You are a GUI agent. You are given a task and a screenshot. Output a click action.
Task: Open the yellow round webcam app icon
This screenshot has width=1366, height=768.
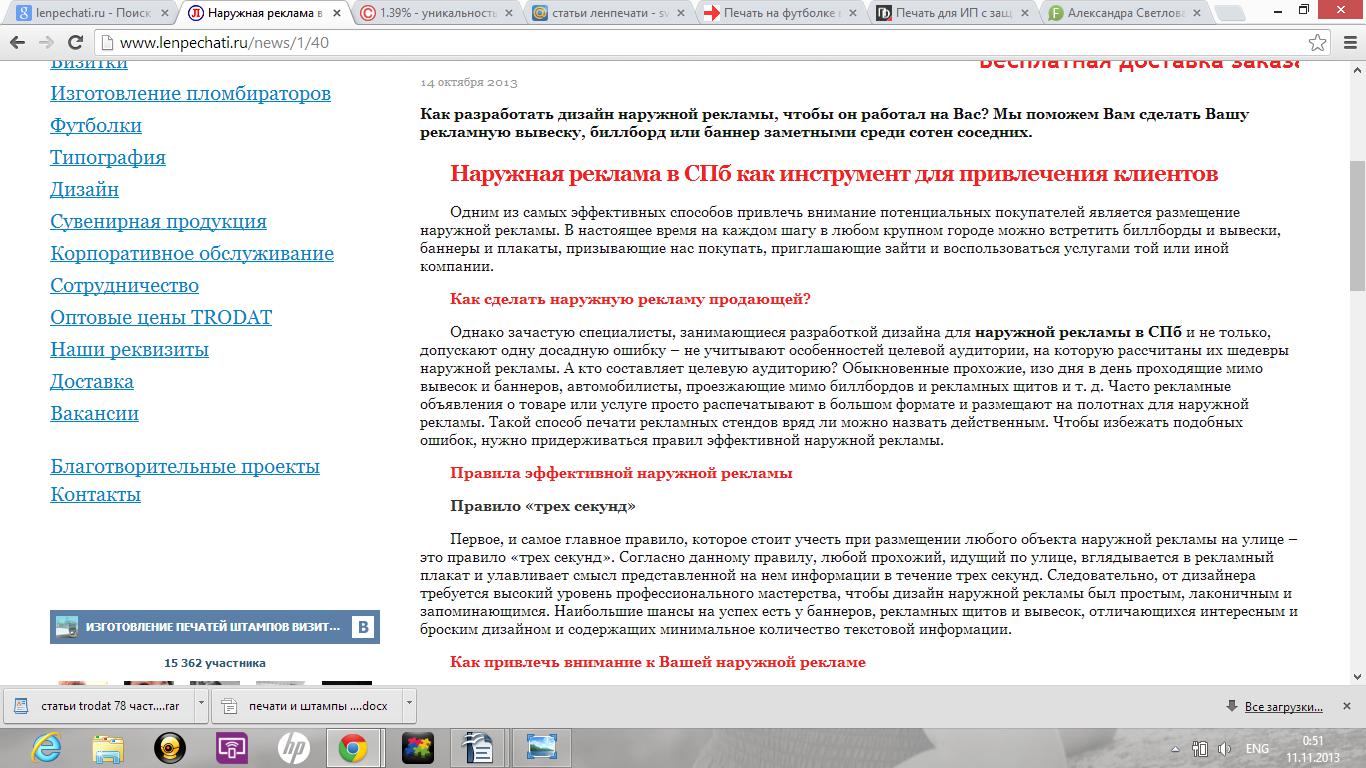pos(170,748)
